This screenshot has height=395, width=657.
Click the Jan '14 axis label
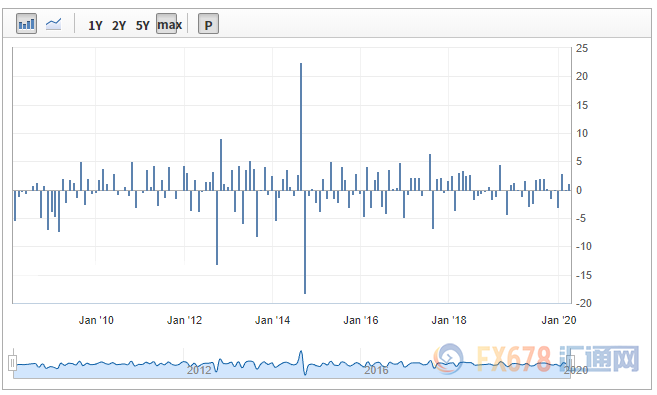pyautogui.click(x=272, y=320)
